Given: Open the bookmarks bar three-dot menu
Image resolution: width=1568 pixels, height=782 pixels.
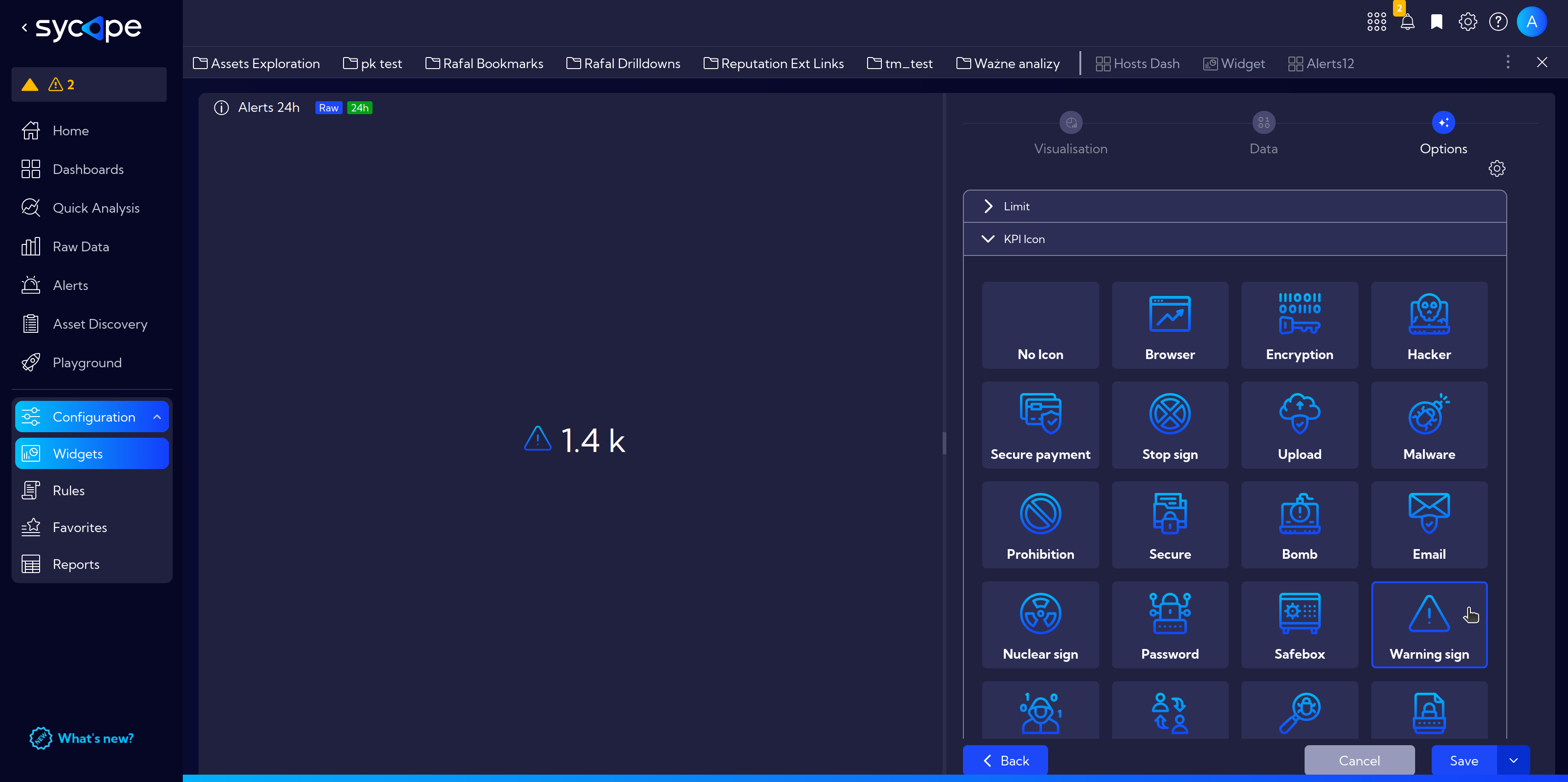Looking at the screenshot, I should (x=1507, y=62).
